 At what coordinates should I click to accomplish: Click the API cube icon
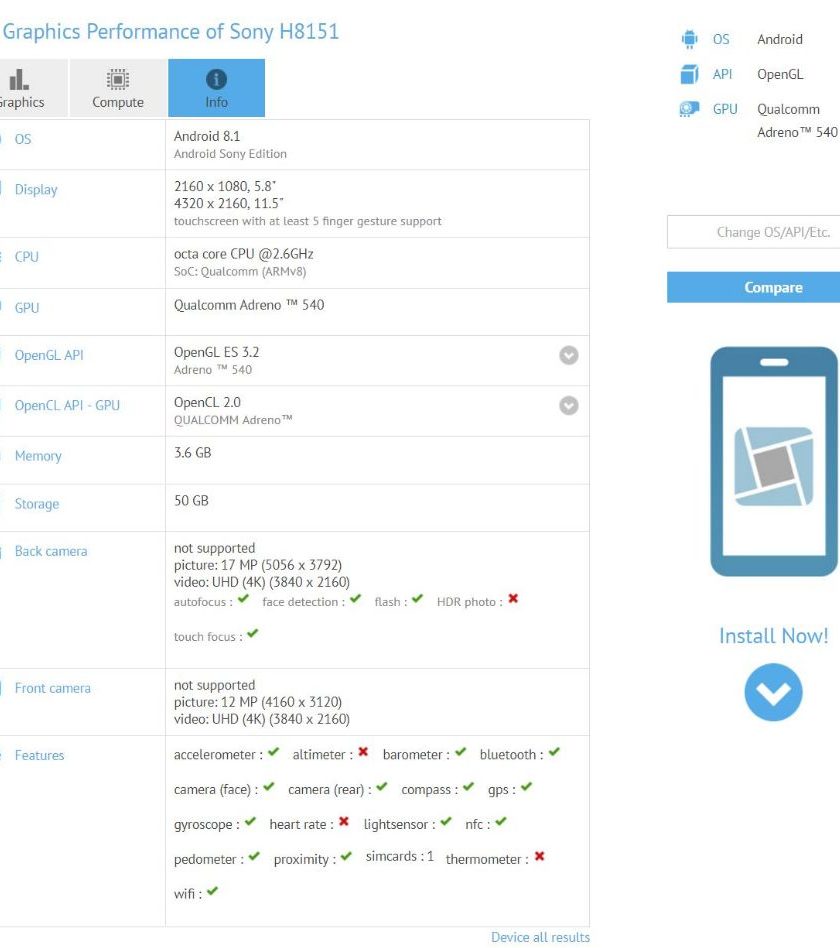click(x=689, y=74)
